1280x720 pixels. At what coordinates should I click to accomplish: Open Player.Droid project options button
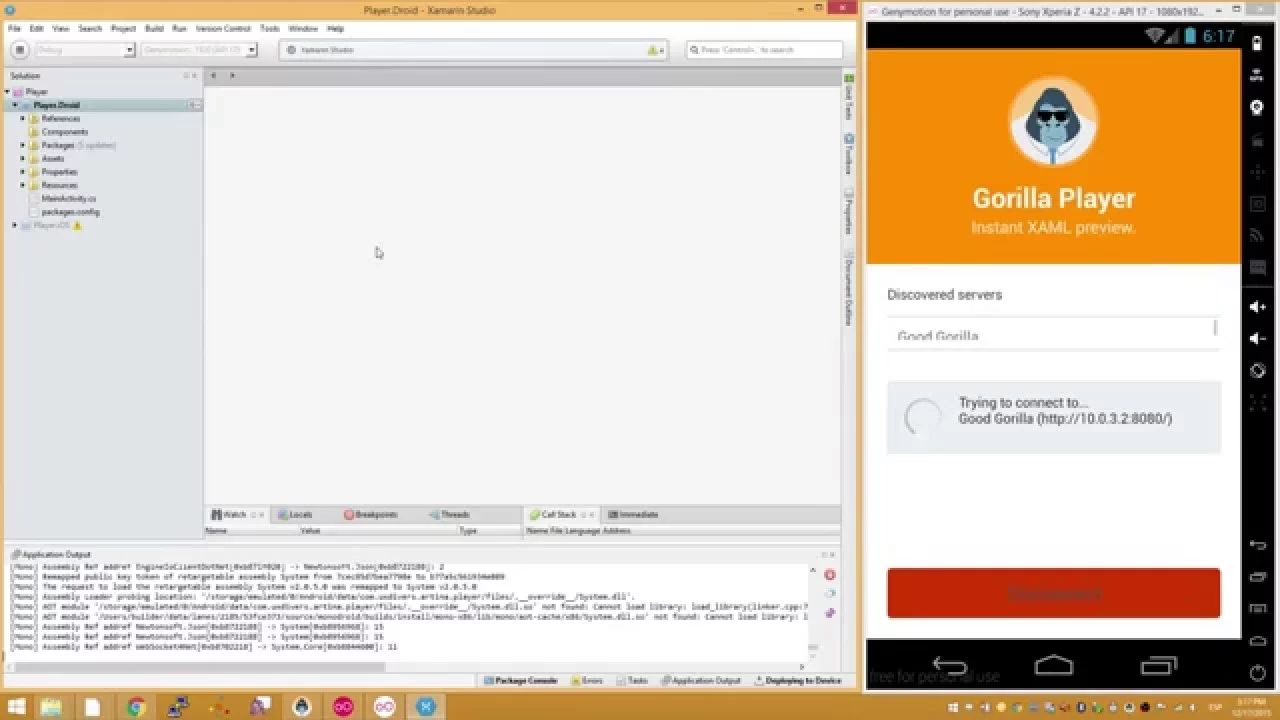[x=195, y=105]
